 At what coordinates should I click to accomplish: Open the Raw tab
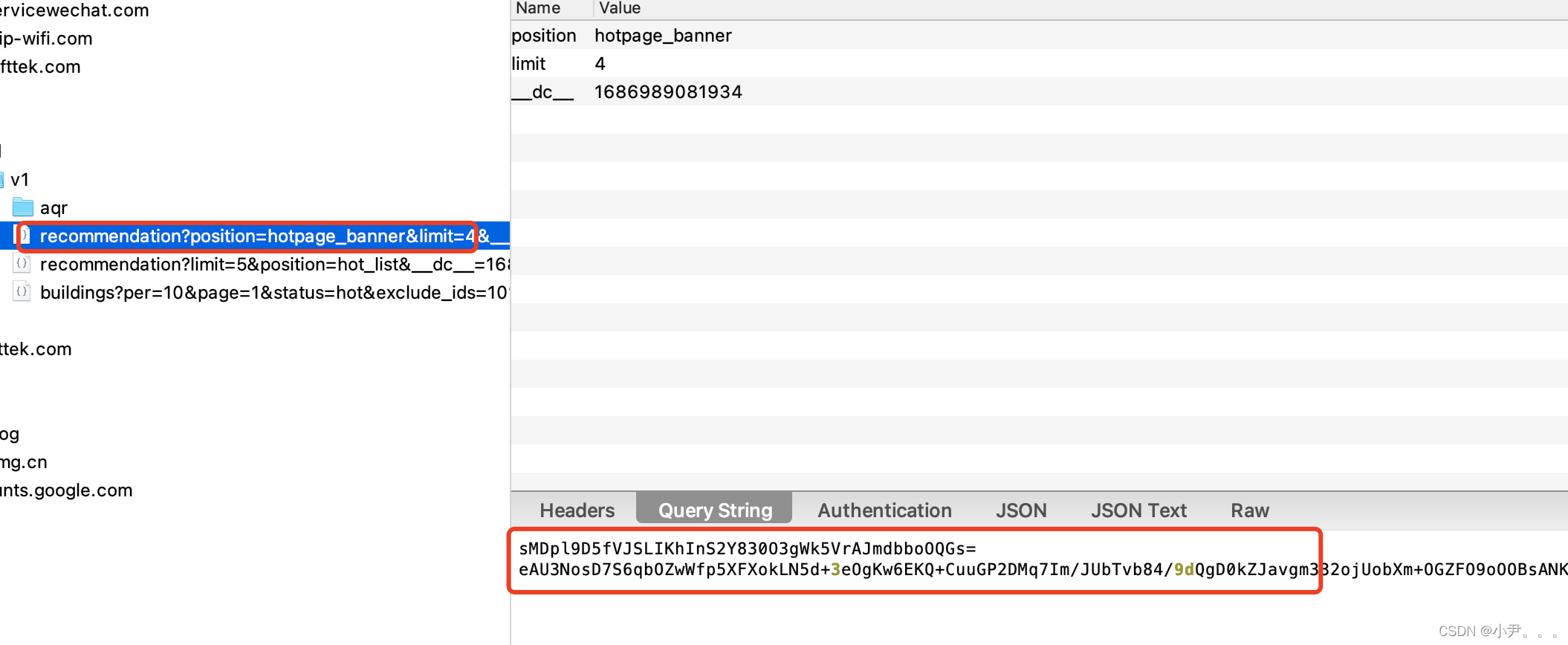tap(1250, 511)
